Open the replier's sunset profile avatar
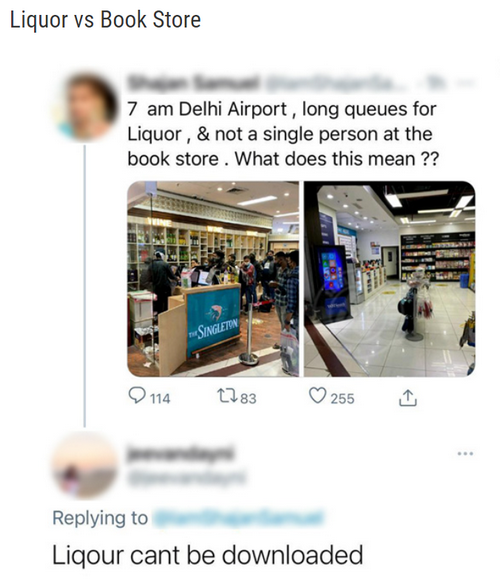 (x=85, y=465)
